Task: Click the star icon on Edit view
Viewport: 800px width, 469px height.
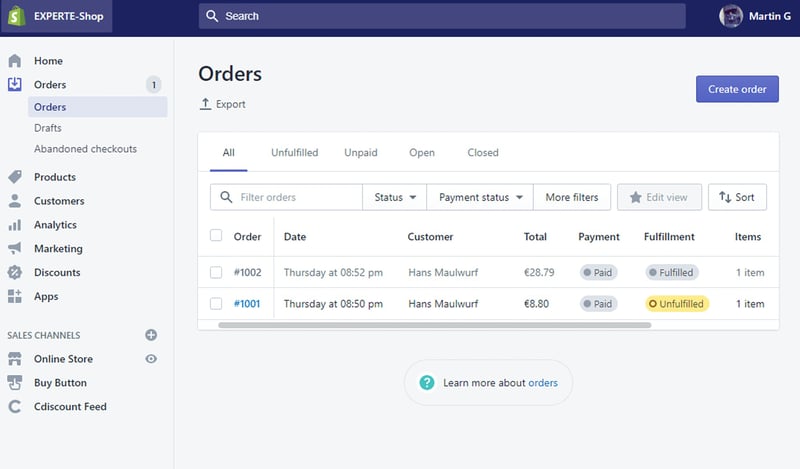Action: [x=635, y=197]
